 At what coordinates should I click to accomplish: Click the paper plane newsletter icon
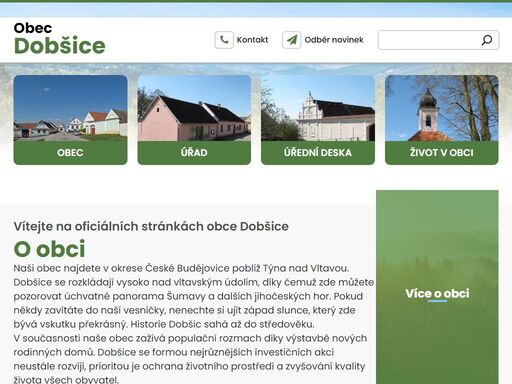[292, 40]
